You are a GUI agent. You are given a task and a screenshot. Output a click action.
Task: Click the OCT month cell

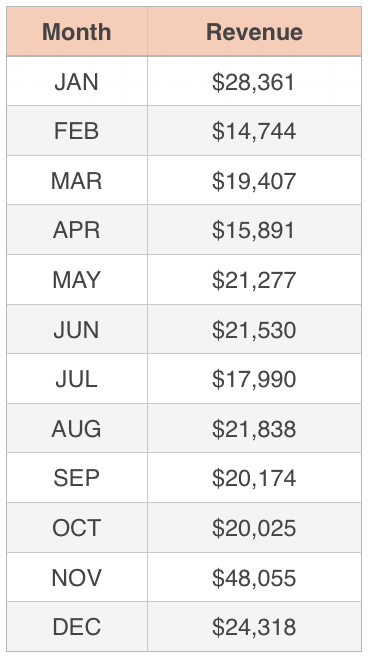[x=77, y=527]
